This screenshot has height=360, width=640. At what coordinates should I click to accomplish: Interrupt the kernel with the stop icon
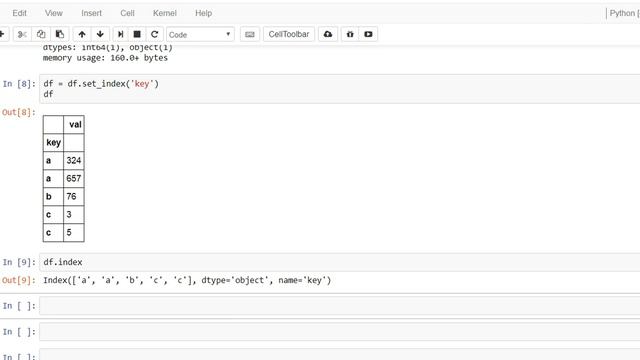coord(137,34)
